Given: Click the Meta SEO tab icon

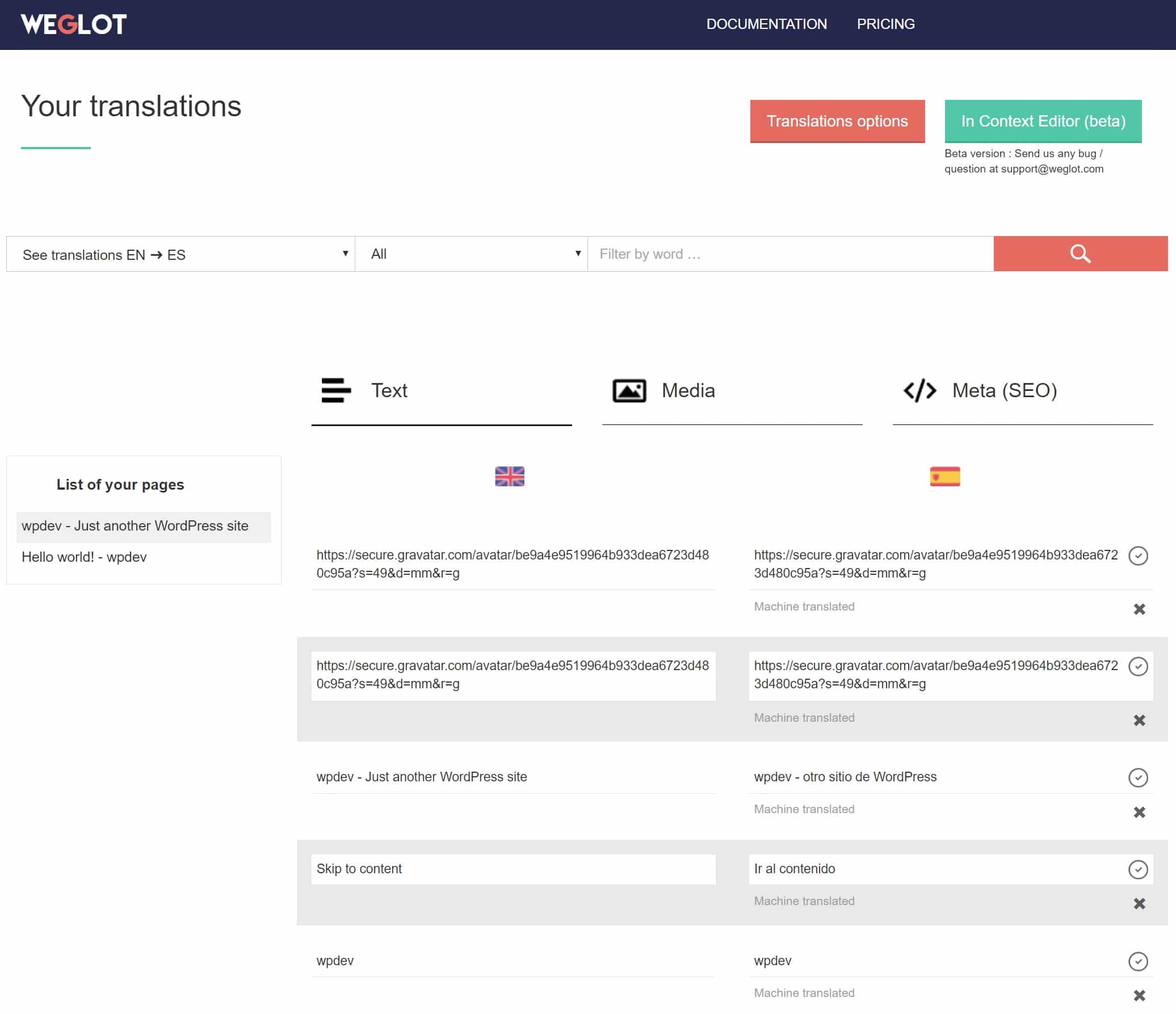Looking at the screenshot, I should pyautogui.click(x=918, y=390).
